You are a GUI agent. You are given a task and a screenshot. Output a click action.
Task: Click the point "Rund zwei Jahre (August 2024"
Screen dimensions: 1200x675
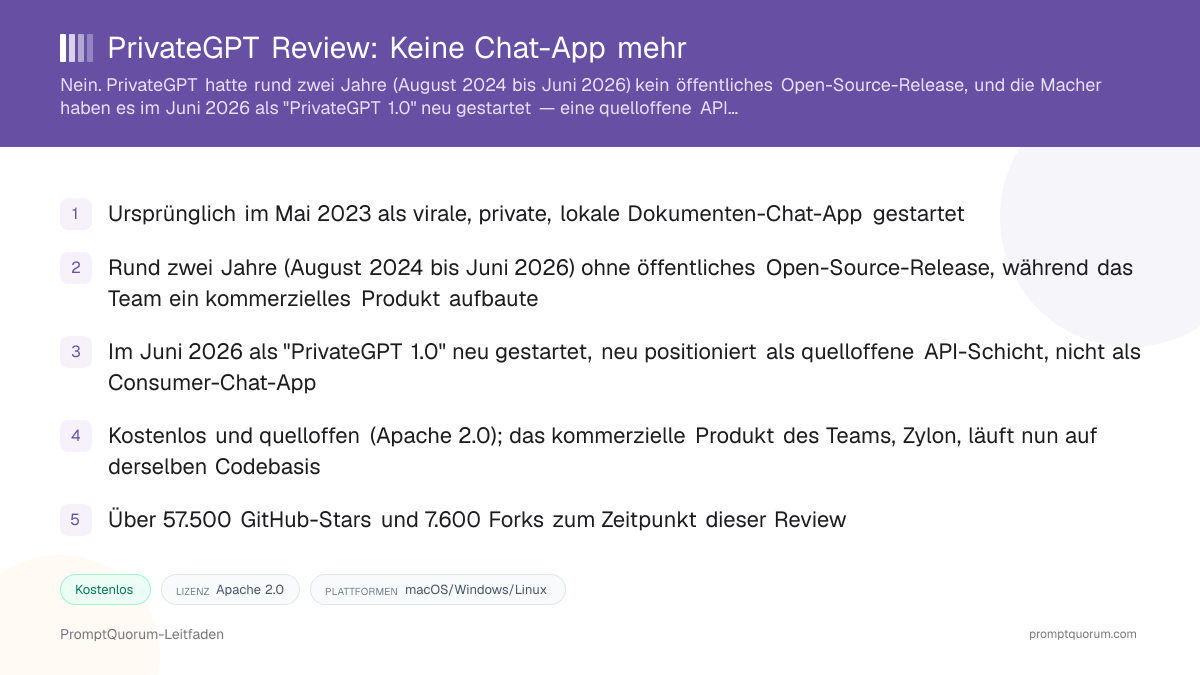[620, 283]
